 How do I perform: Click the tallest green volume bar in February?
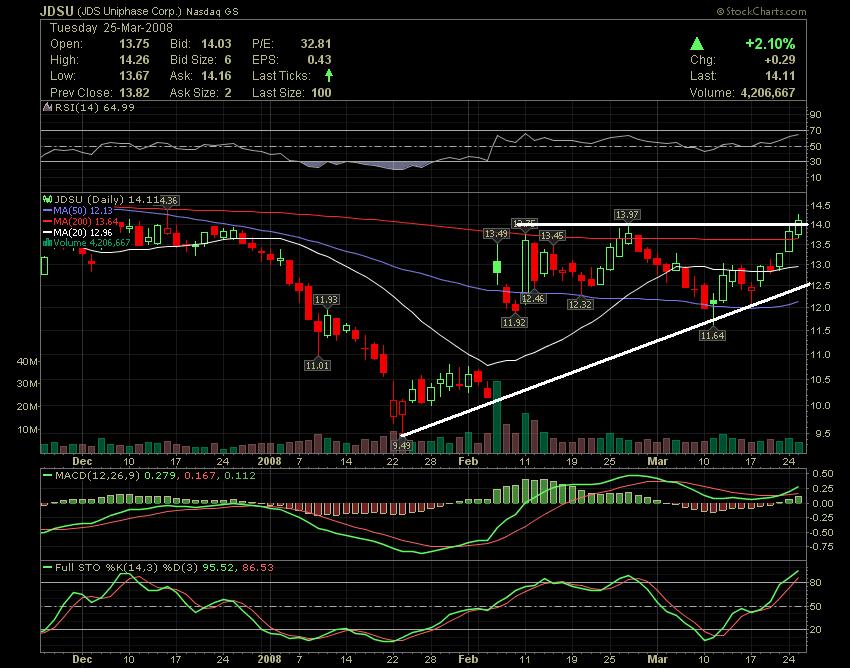[x=497, y=417]
